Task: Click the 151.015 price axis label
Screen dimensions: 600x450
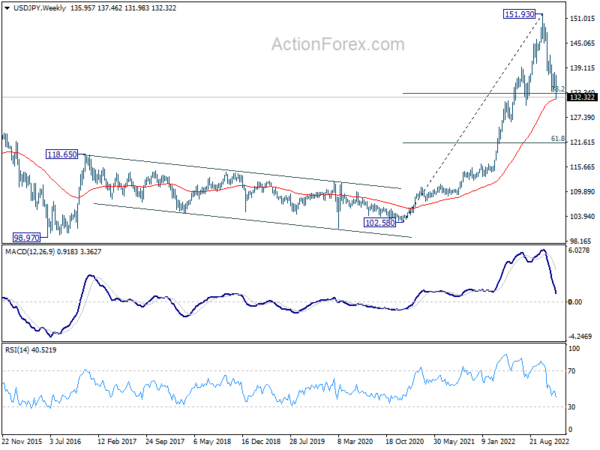Action: (x=582, y=19)
